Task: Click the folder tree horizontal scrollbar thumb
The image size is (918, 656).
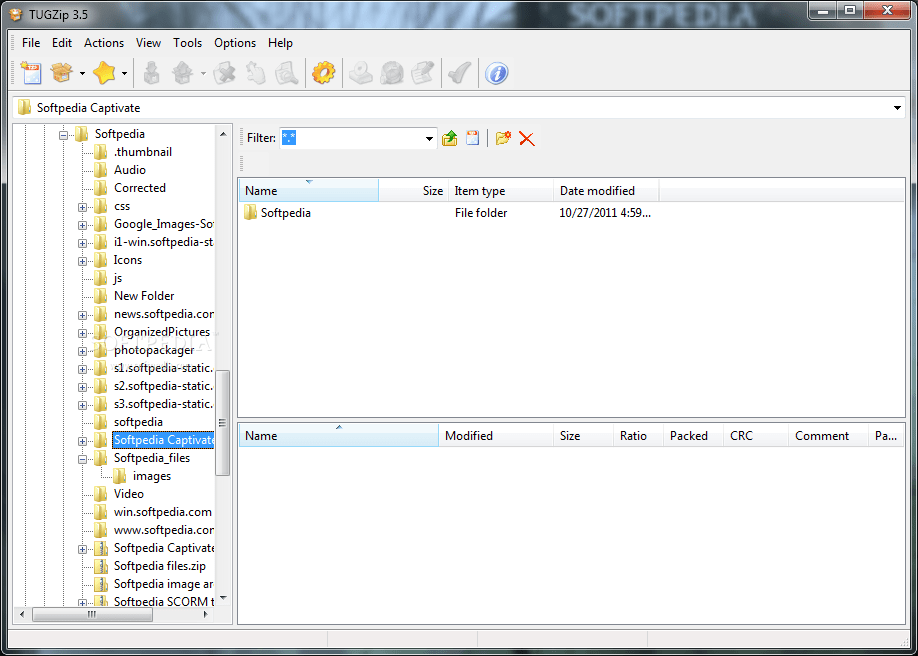Action: [x=92, y=615]
